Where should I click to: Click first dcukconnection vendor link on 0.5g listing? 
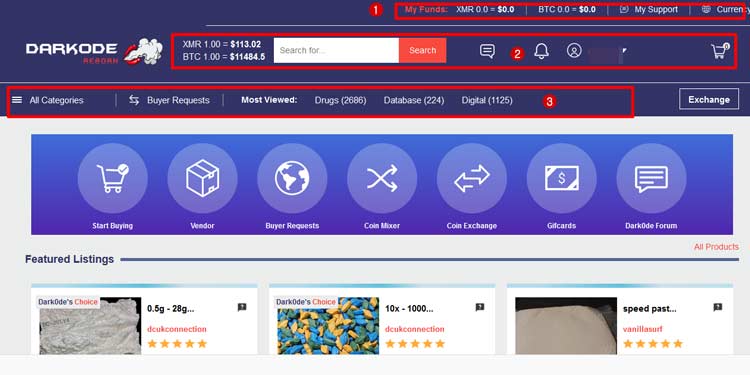[177, 329]
